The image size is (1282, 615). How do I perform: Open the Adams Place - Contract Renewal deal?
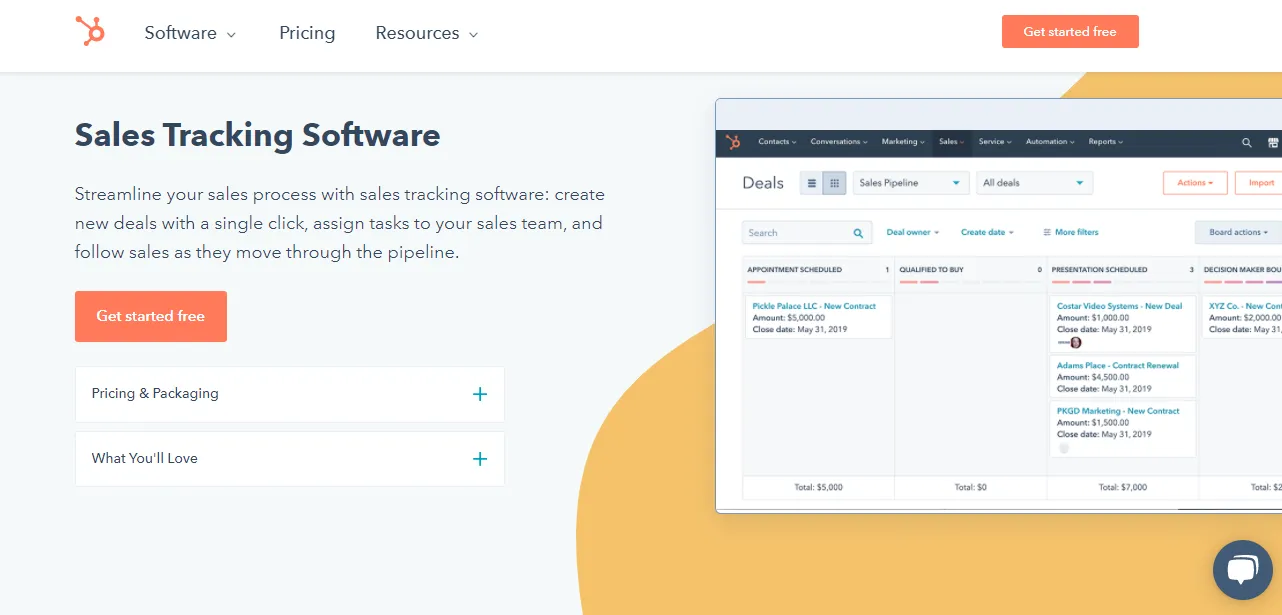coord(1117,366)
